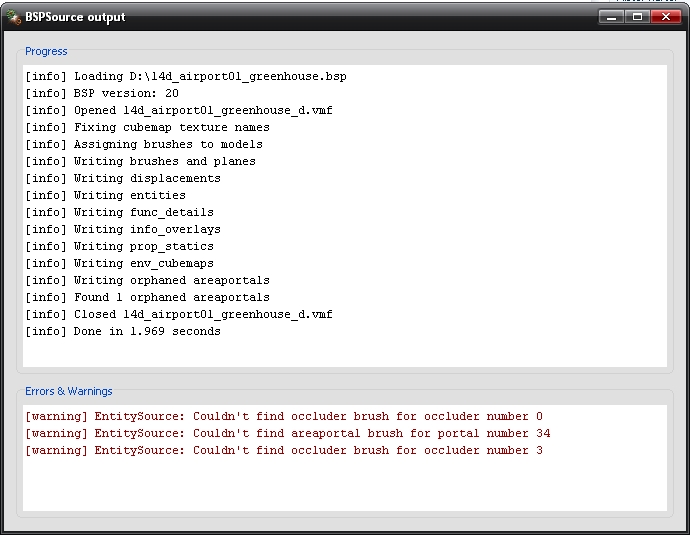The height and width of the screenshot is (535, 690).
Task: Click the Opened l4d_airport01_greenhouse_d.vmf line
Action: 179,110
